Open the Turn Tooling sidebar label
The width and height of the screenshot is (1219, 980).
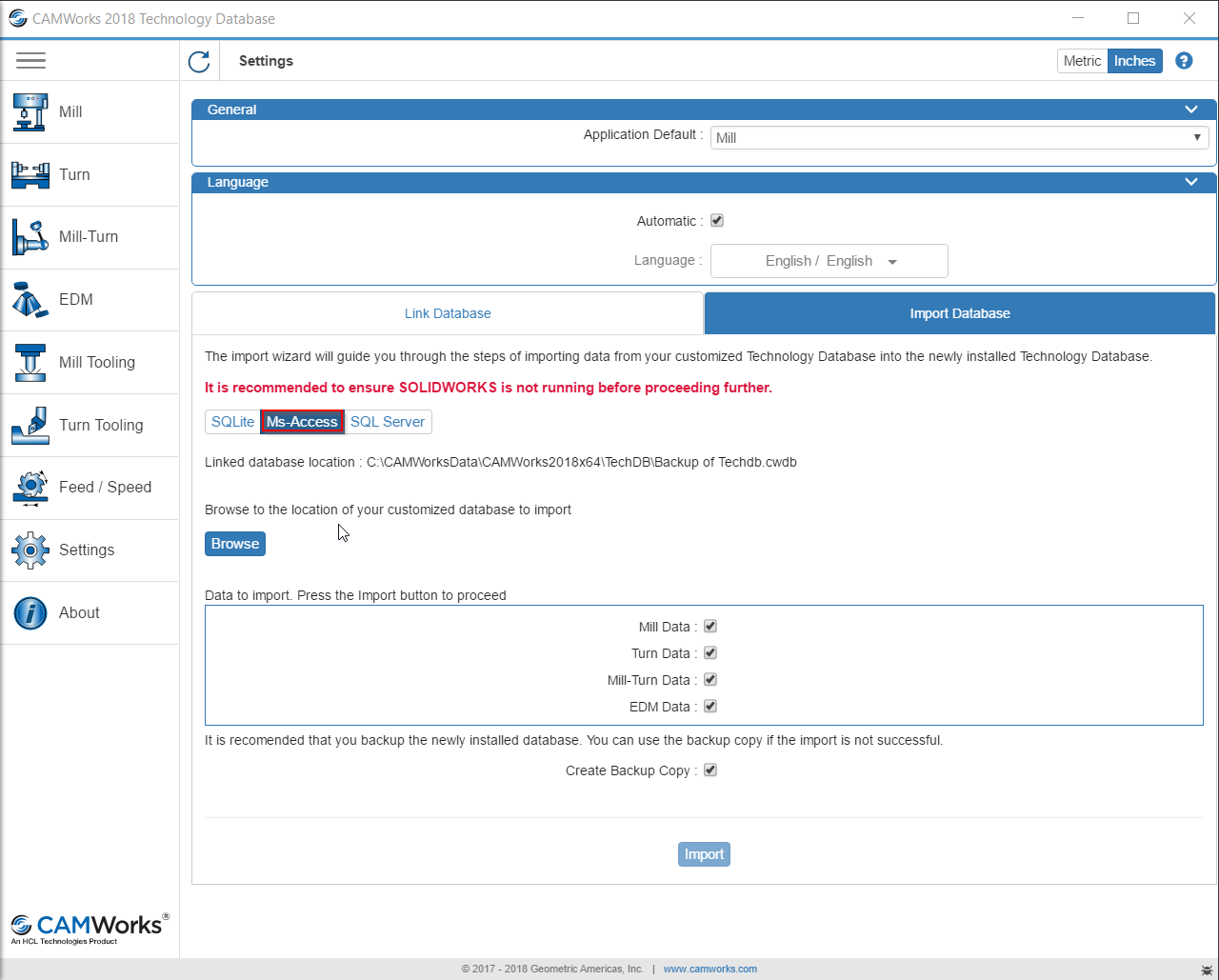101,425
